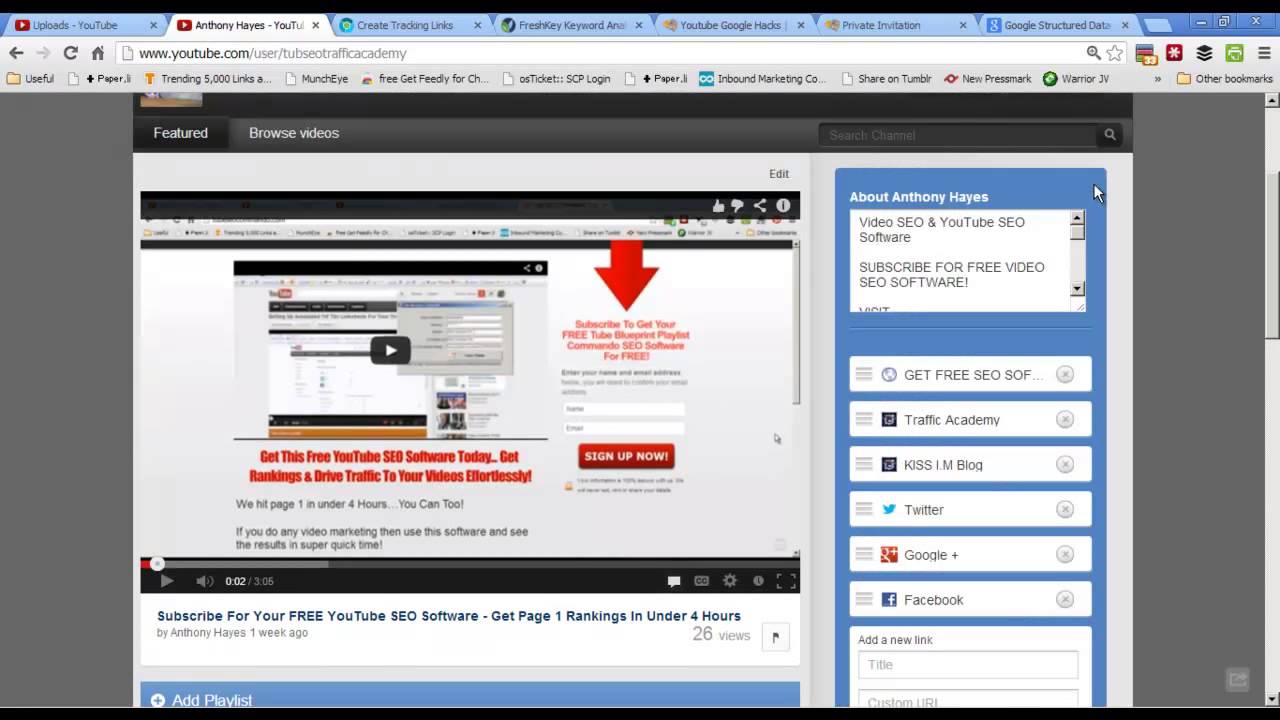Click the center play overlay on the video

pos(390,350)
